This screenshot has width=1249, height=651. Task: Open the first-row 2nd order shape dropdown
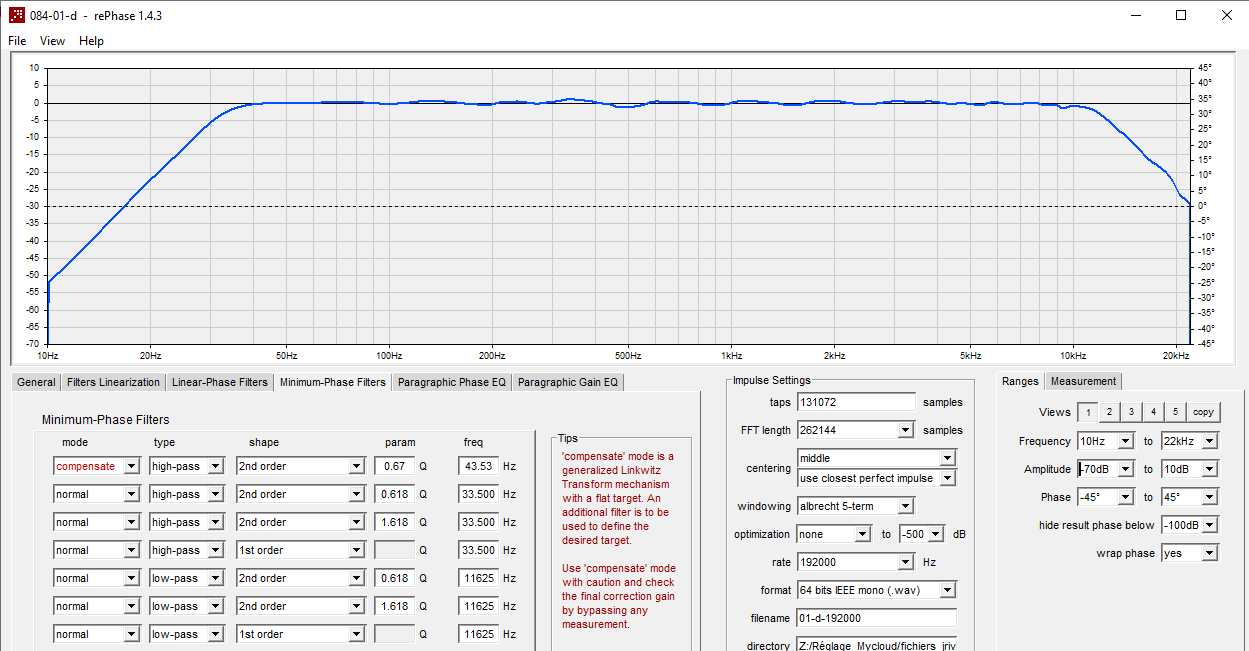point(357,466)
